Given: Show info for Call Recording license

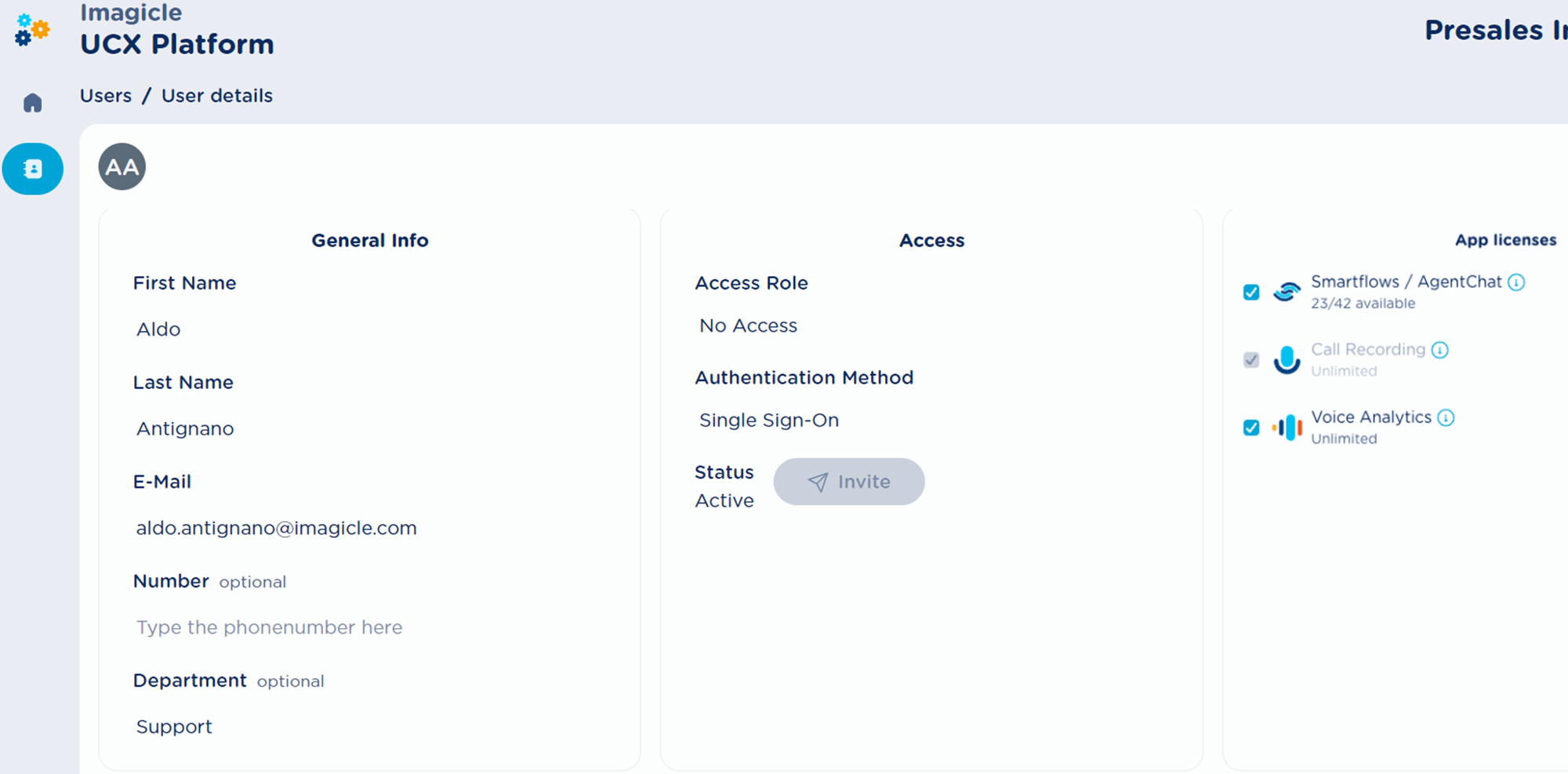Looking at the screenshot, I should [1439, 350].
